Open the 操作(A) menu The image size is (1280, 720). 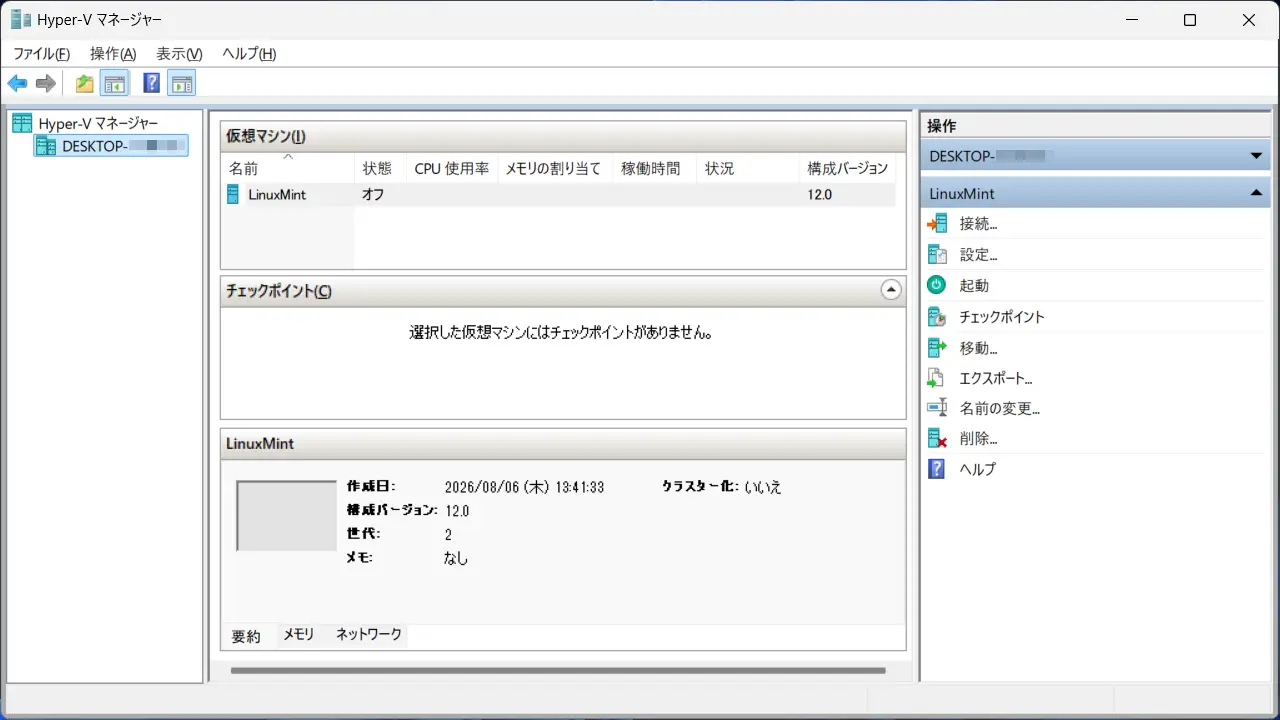point(113,54)
